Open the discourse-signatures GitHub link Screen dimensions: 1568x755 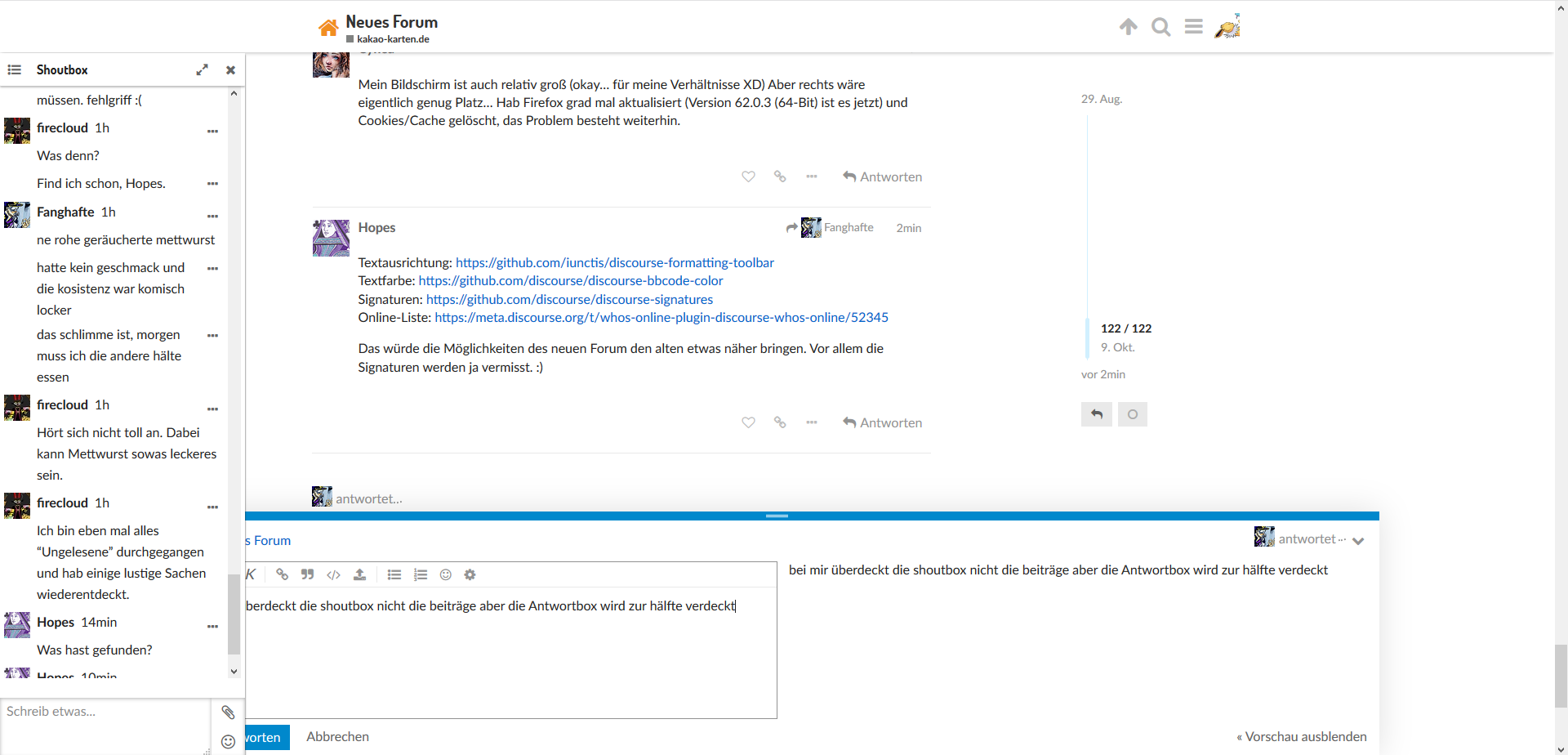coord(569,299)
